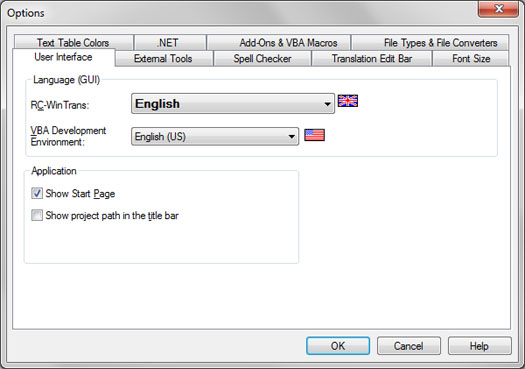Click the RC-WinTrans label text
The image size is (525, 369).
click(60, 105)
